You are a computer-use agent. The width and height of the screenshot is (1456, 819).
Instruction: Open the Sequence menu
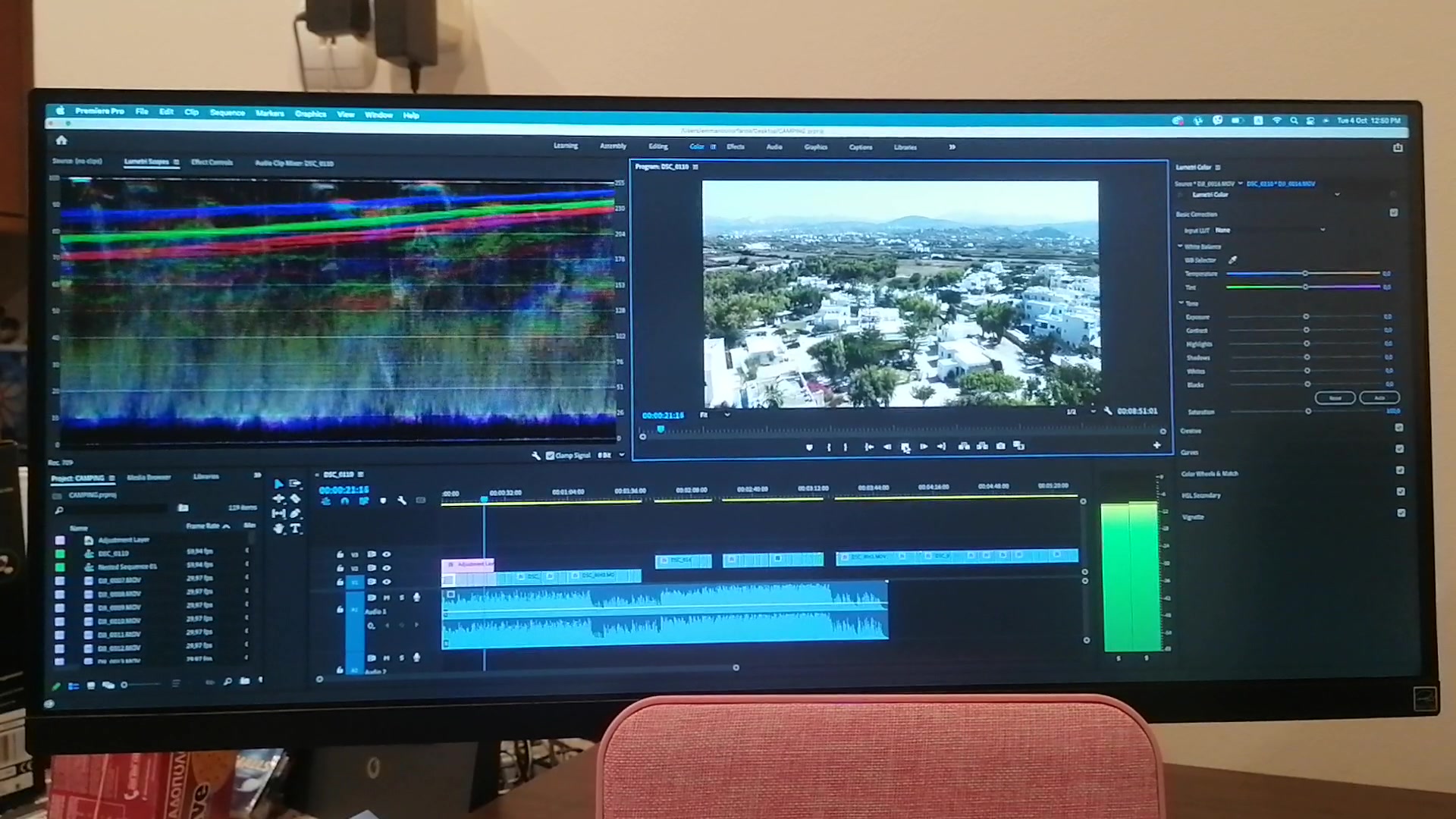coord(227,112)
